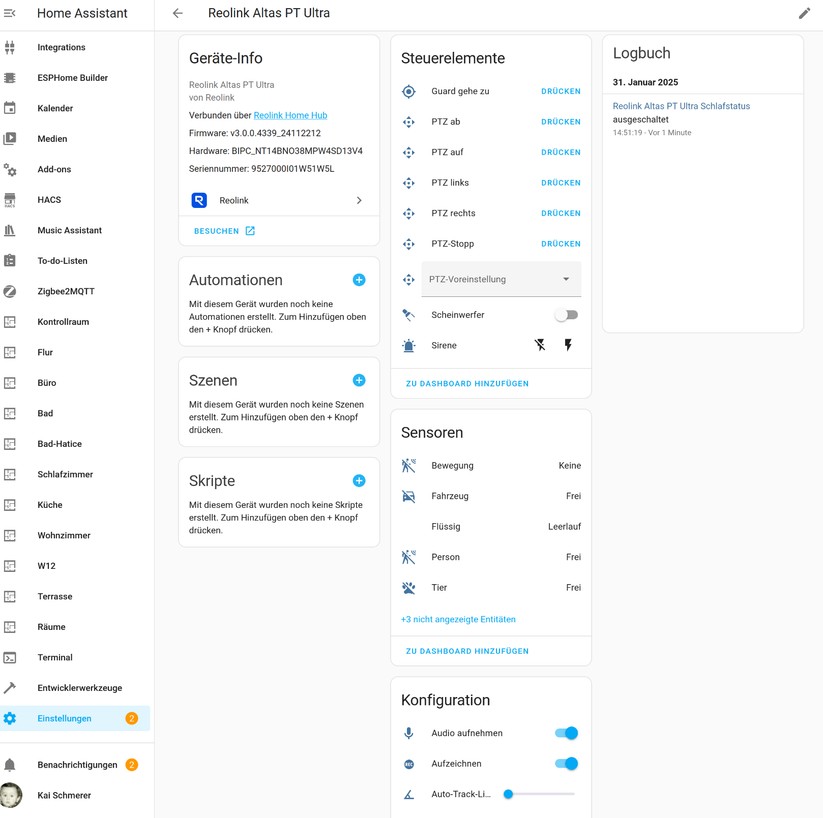
Task: Show the 3 hidden entities in Sensoren
Action: (458, 620)
